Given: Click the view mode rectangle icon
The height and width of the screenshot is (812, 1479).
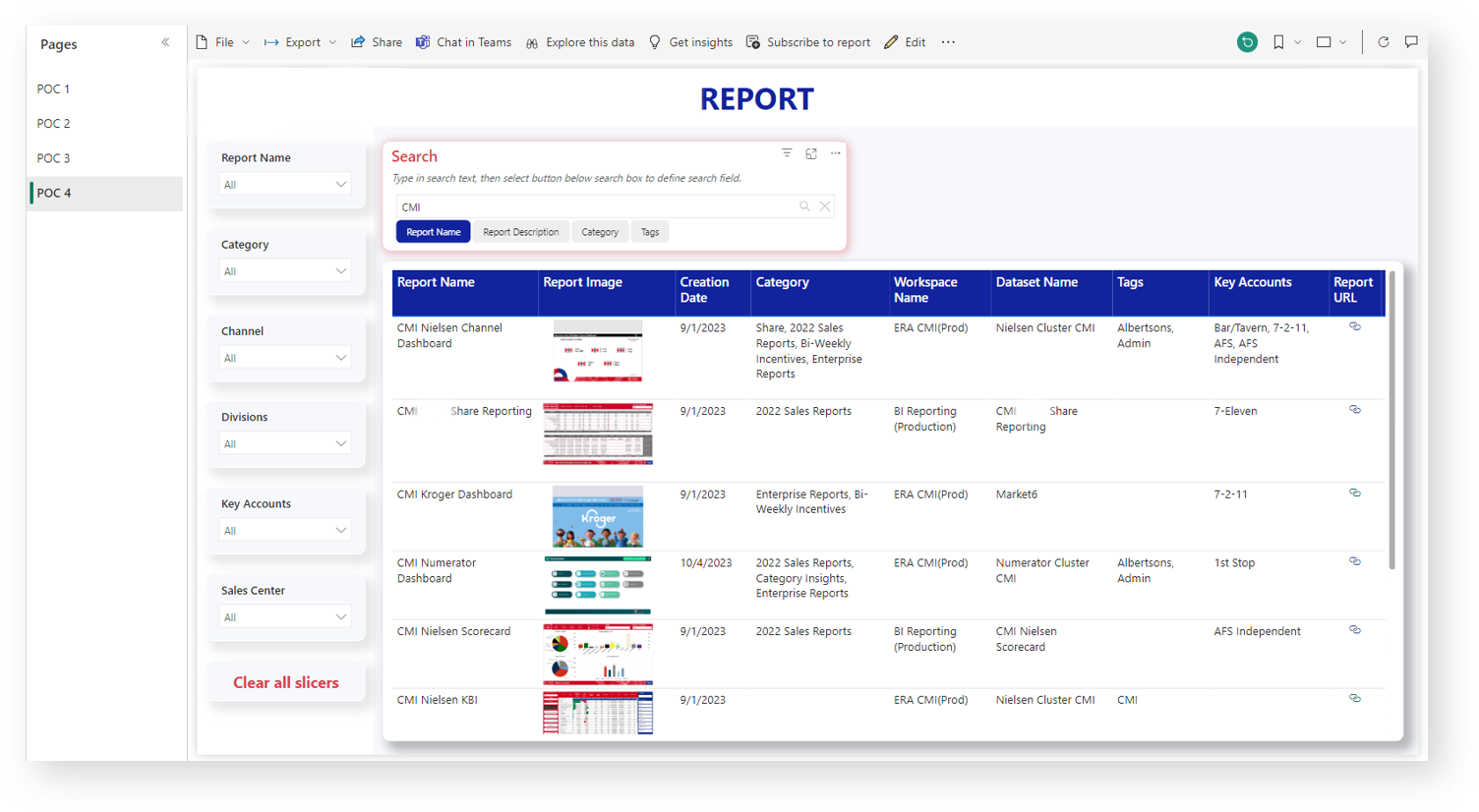Looking at the screenshot, I should [1324, 42].
